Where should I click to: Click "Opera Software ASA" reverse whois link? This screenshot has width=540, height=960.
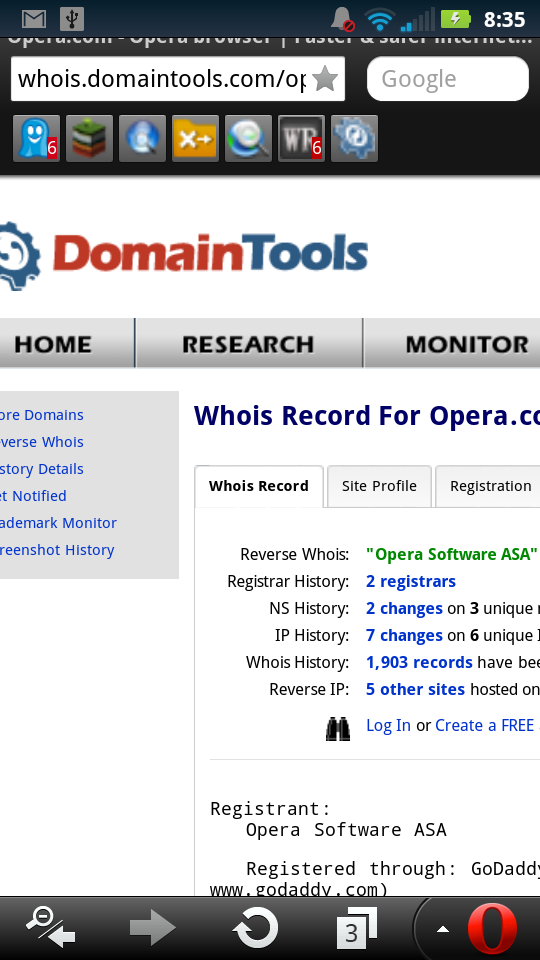[452, 555]
